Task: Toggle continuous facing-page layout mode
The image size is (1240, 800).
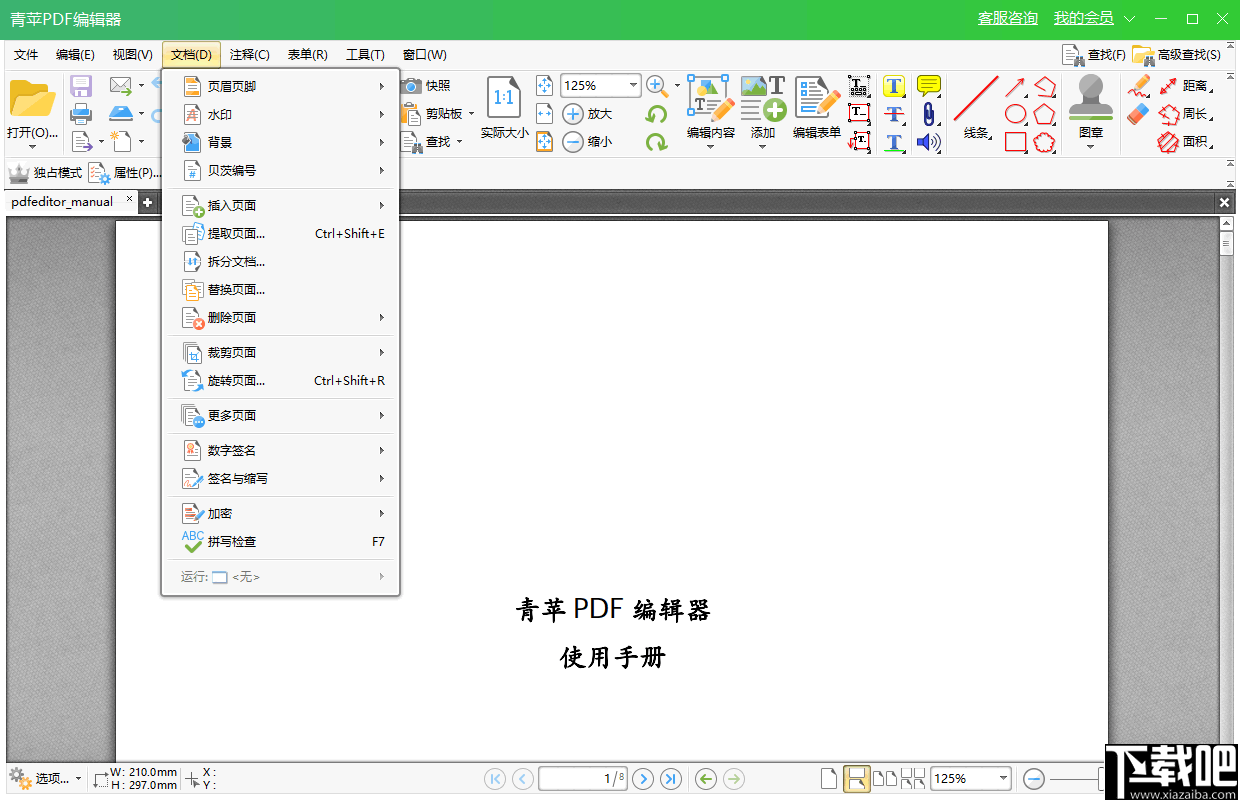Action: point(913,778)
